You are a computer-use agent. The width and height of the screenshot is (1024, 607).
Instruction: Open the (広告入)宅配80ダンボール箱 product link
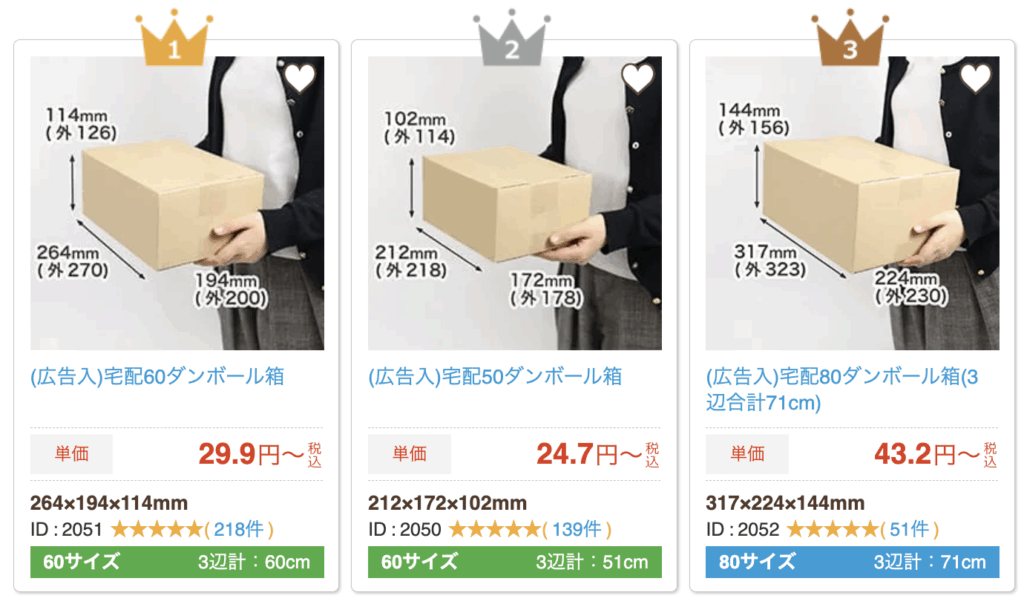click(x=842, y=389)
